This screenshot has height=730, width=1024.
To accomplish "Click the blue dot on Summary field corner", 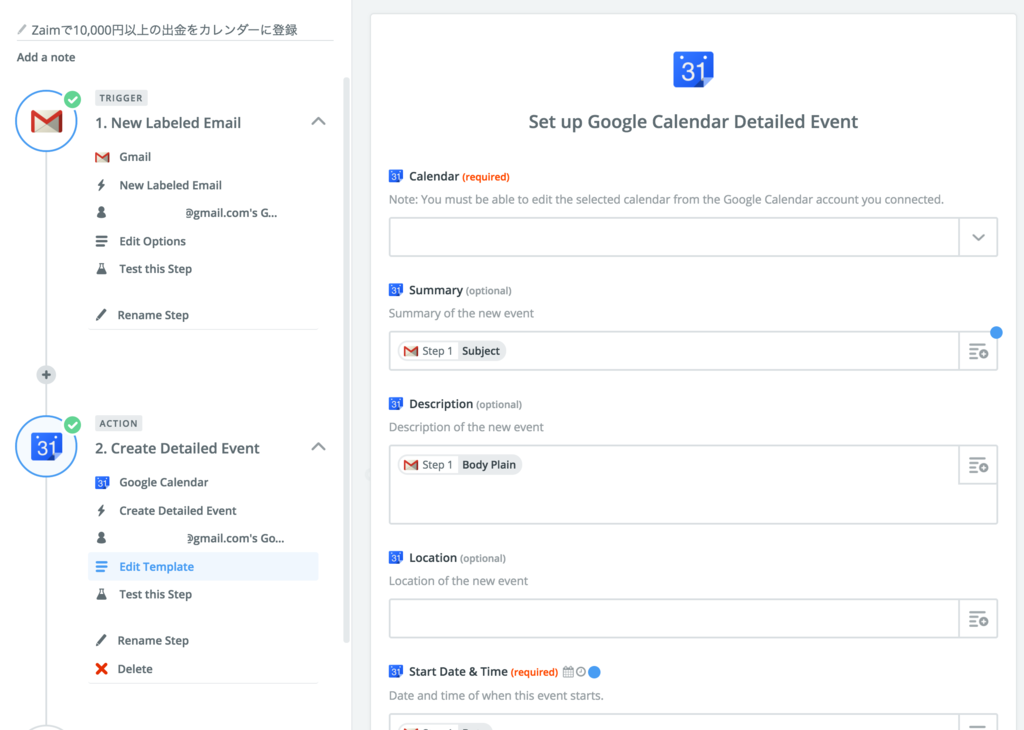I will tap(996, 333).
